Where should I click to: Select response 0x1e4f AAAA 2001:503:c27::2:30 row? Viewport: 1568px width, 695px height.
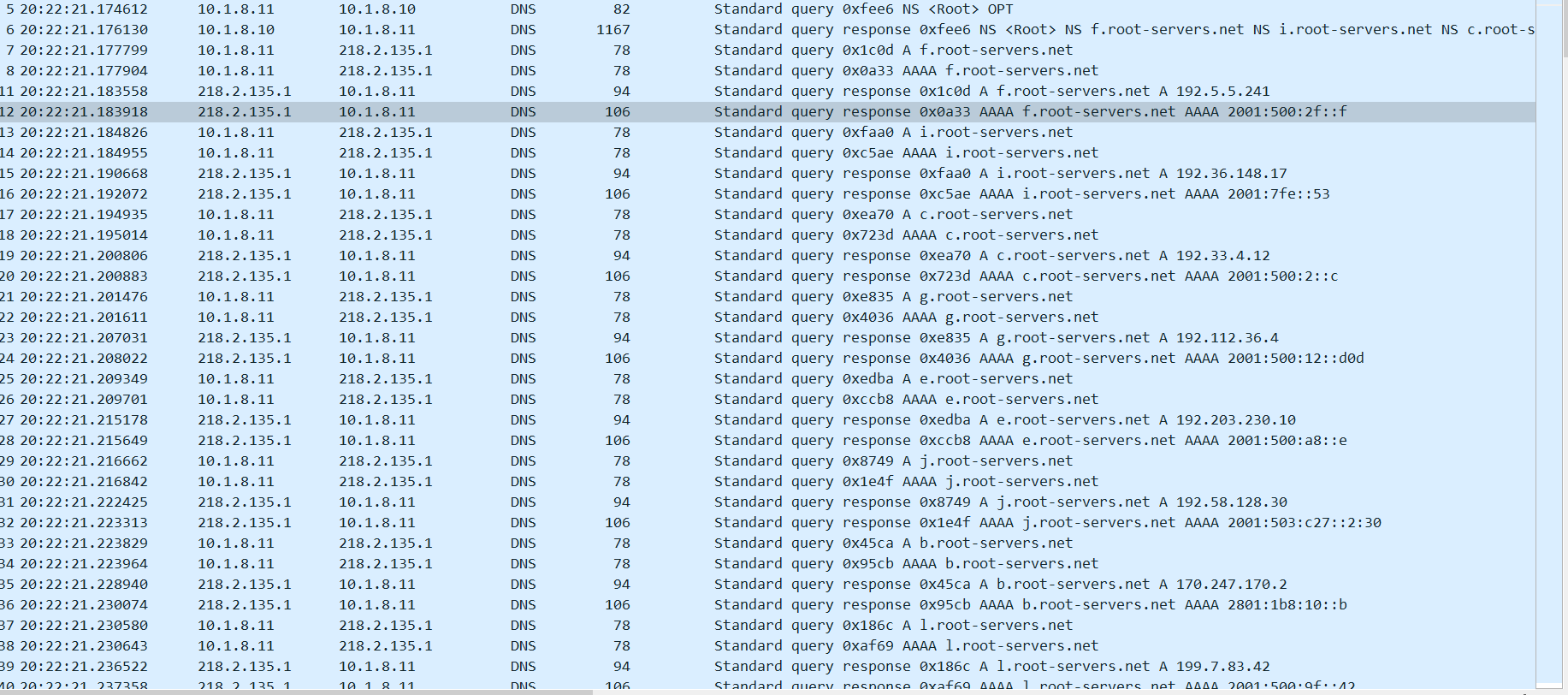tap(767, 523)
